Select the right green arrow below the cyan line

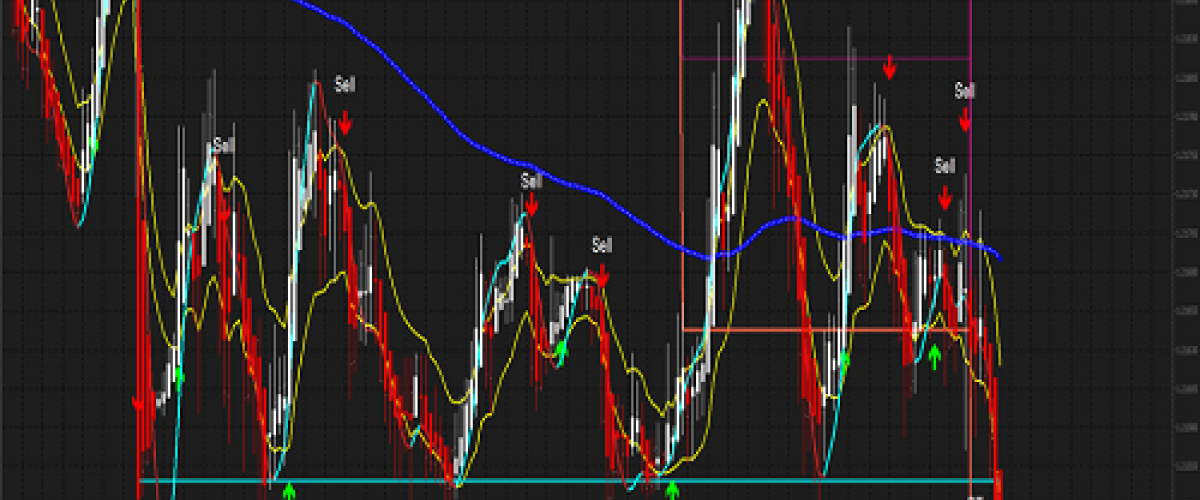point(672,490)
